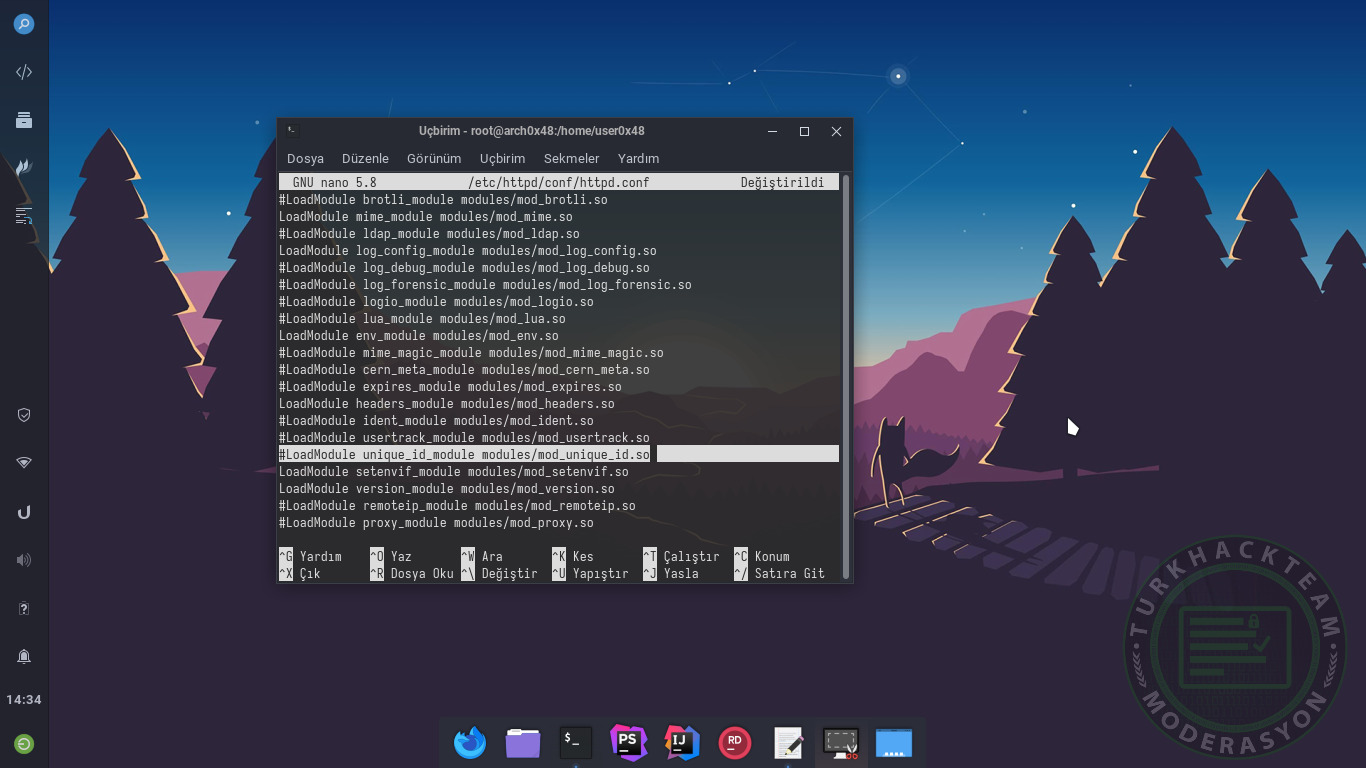Open the Yardım menu

tap(638, 158)
